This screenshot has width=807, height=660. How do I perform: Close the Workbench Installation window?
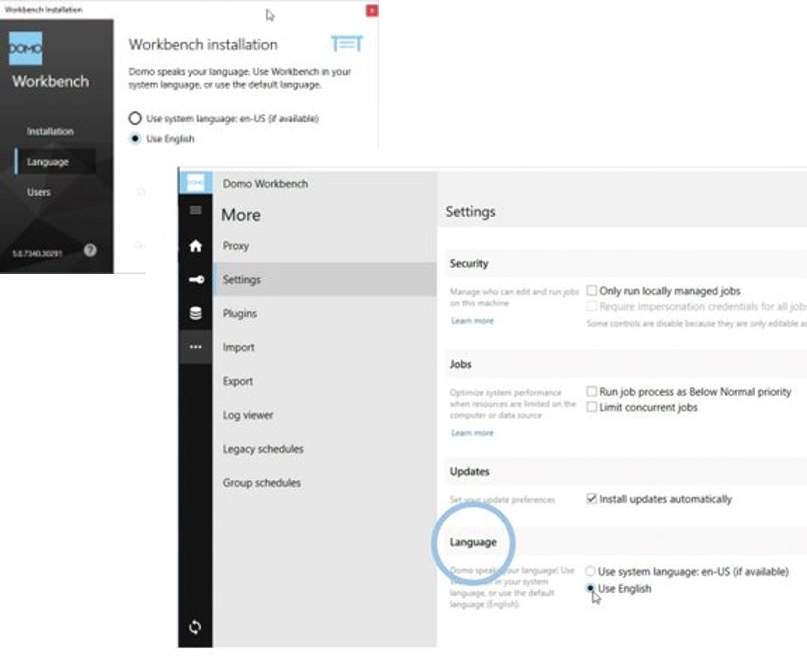372,11
